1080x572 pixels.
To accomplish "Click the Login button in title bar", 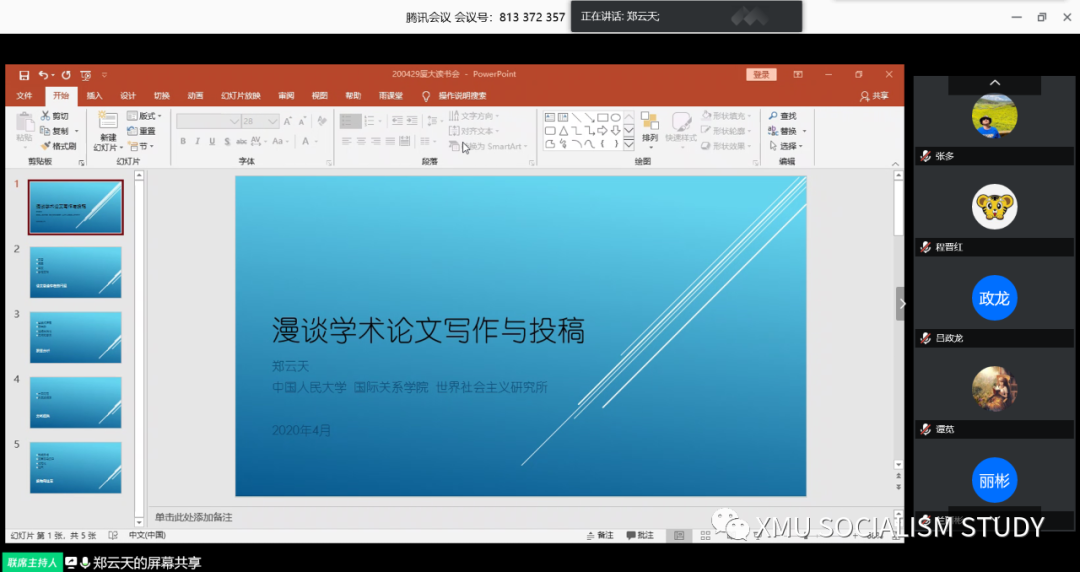I will (761, 75).
